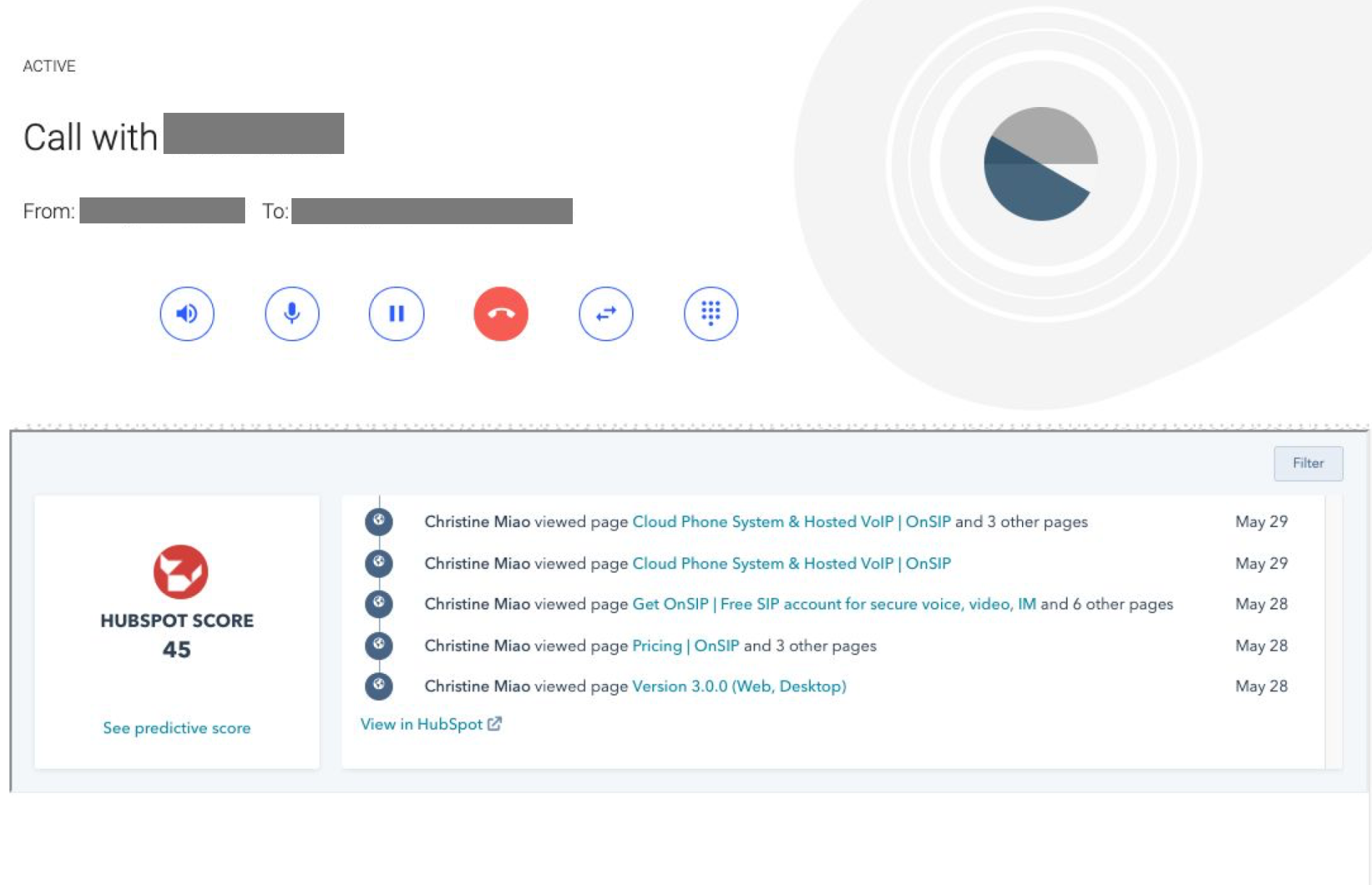
Task: Mute the microphone
Action: [291, 313]
